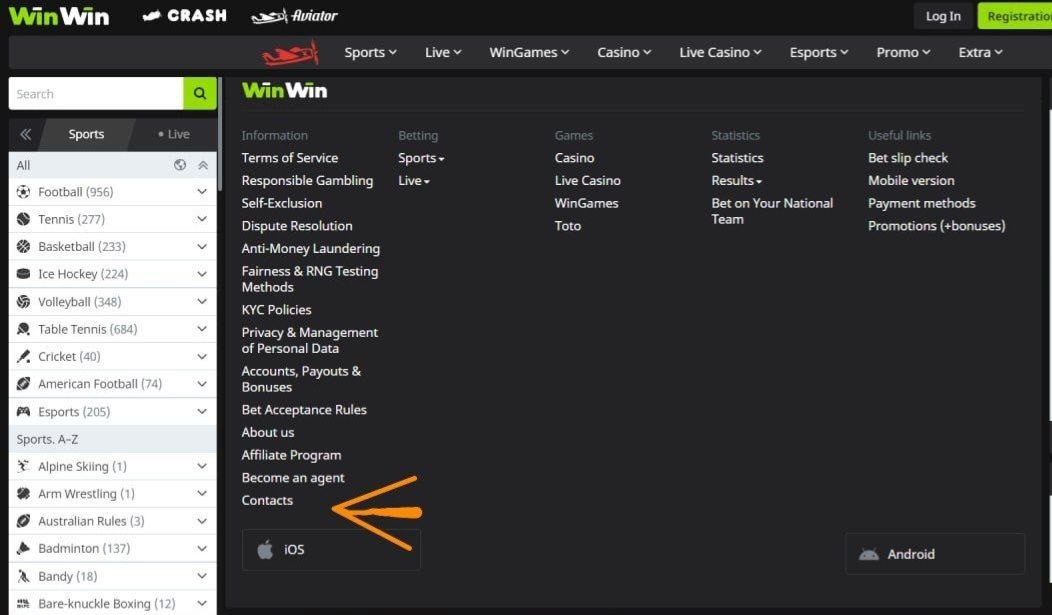This screenshot has height=615, width=1052.
Task: Open the Aviator game logo link
Action: pos(295,15)
